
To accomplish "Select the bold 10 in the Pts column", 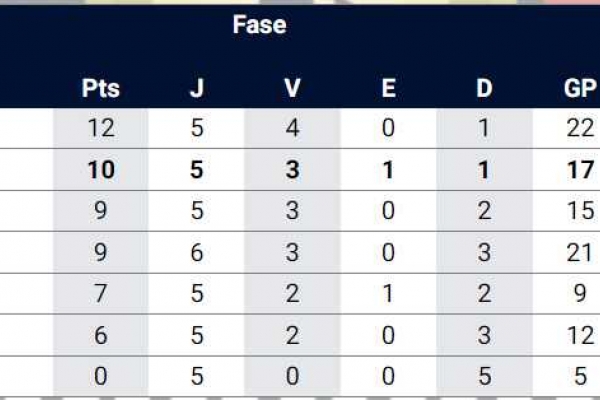I will pyautogui.click(x=100, y=170).
